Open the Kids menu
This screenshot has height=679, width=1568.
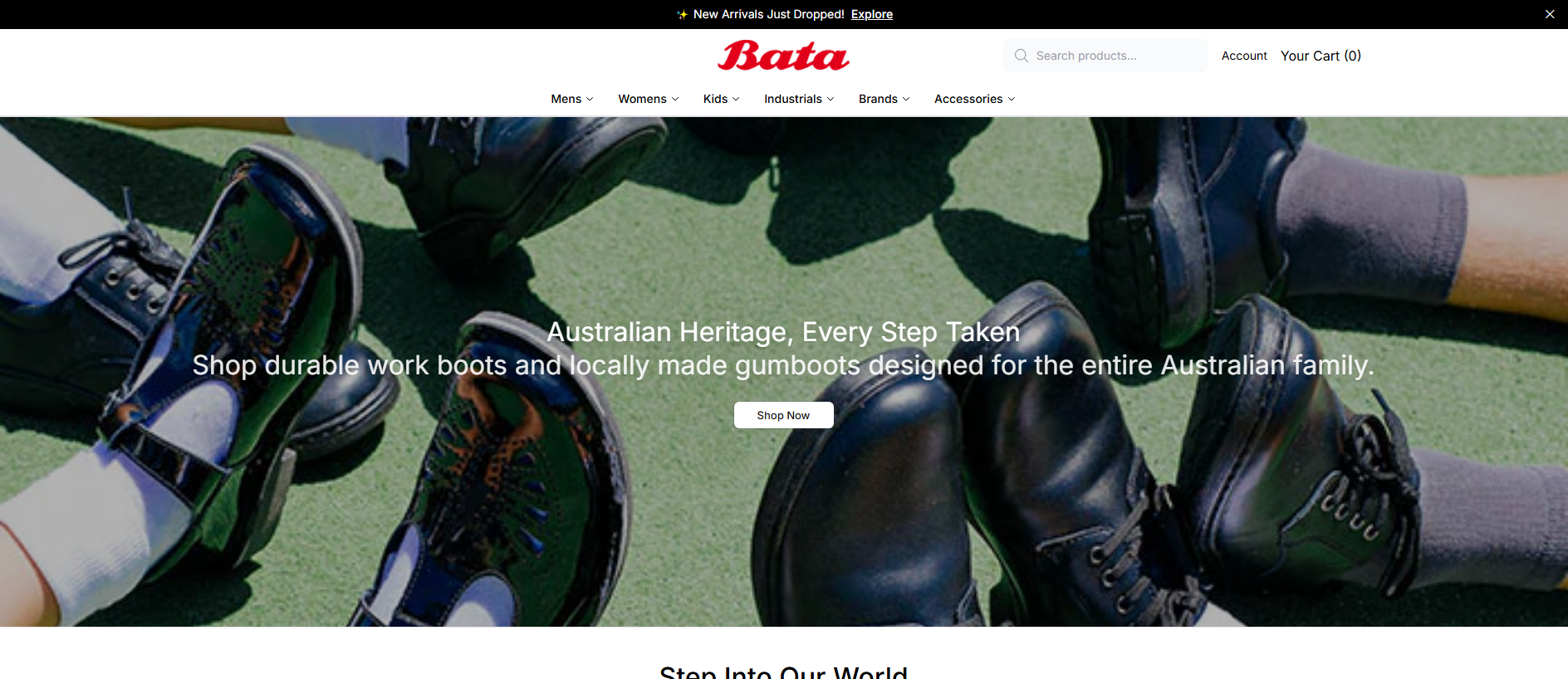tap(721, 99)
